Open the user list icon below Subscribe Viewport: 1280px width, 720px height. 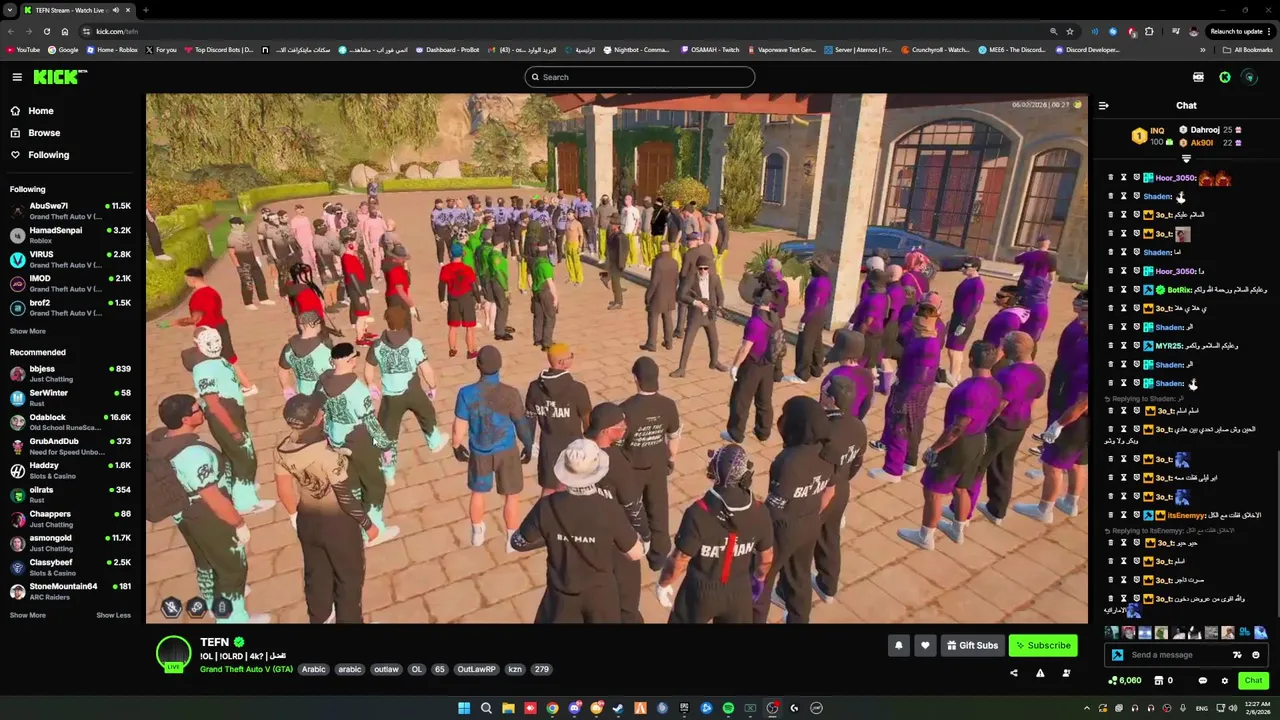[x=1066, y=673]
